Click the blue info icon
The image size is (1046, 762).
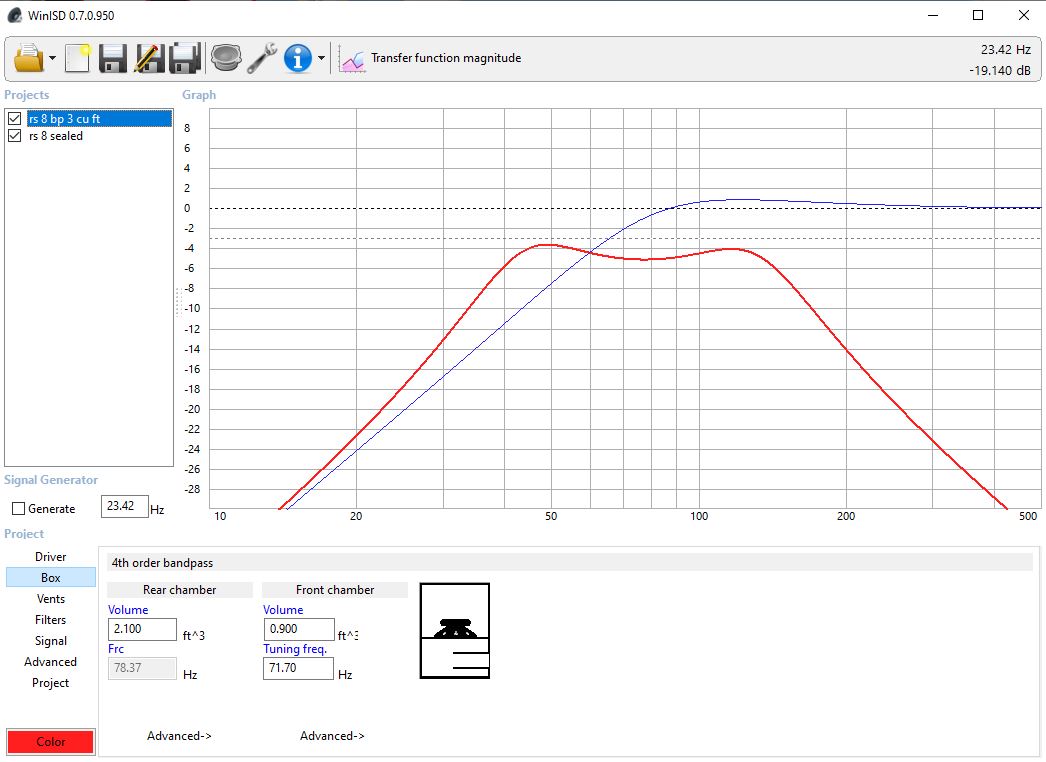coord(298,58)
